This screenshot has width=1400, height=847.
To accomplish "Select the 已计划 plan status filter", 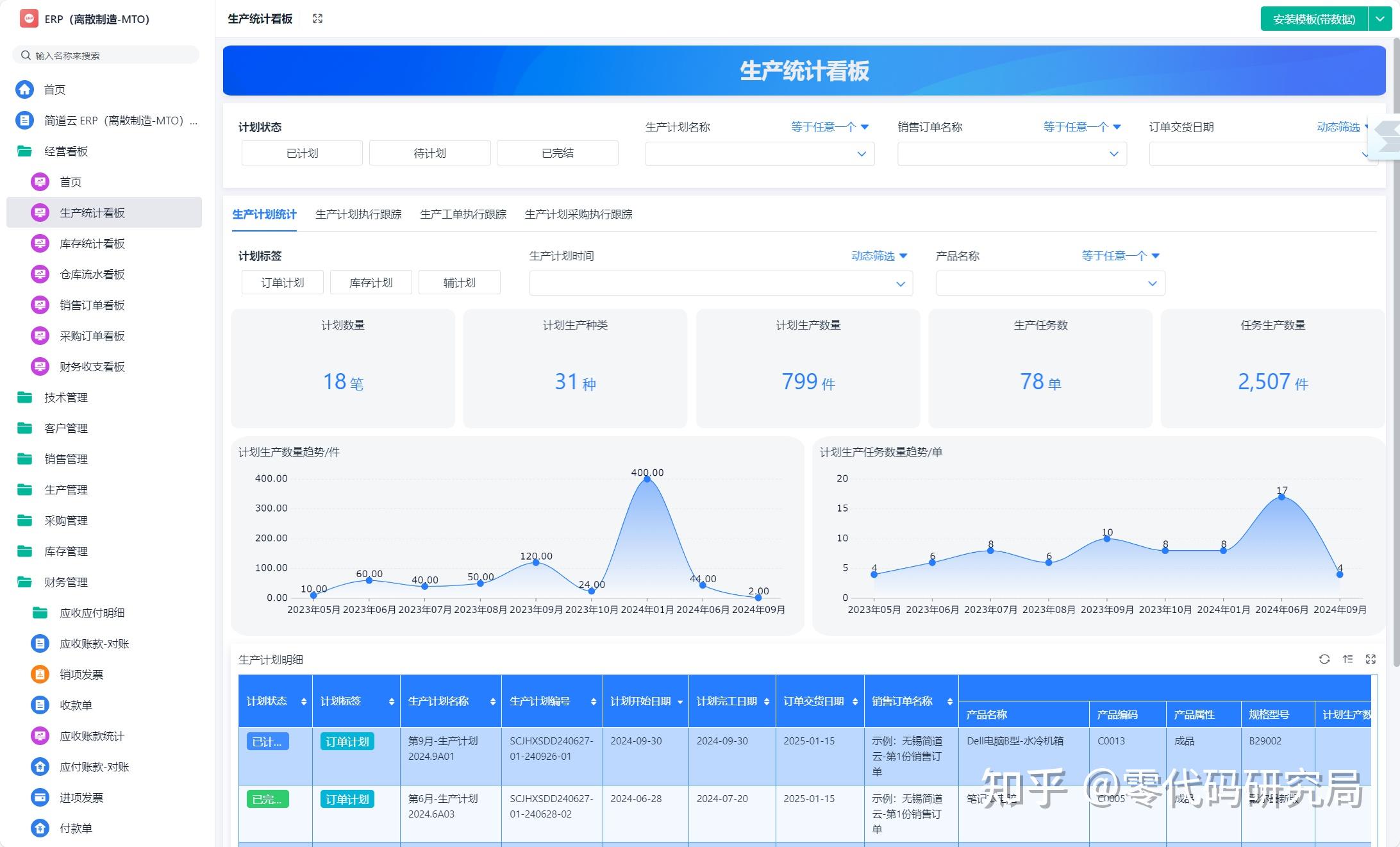I will [x=301, y=153].
